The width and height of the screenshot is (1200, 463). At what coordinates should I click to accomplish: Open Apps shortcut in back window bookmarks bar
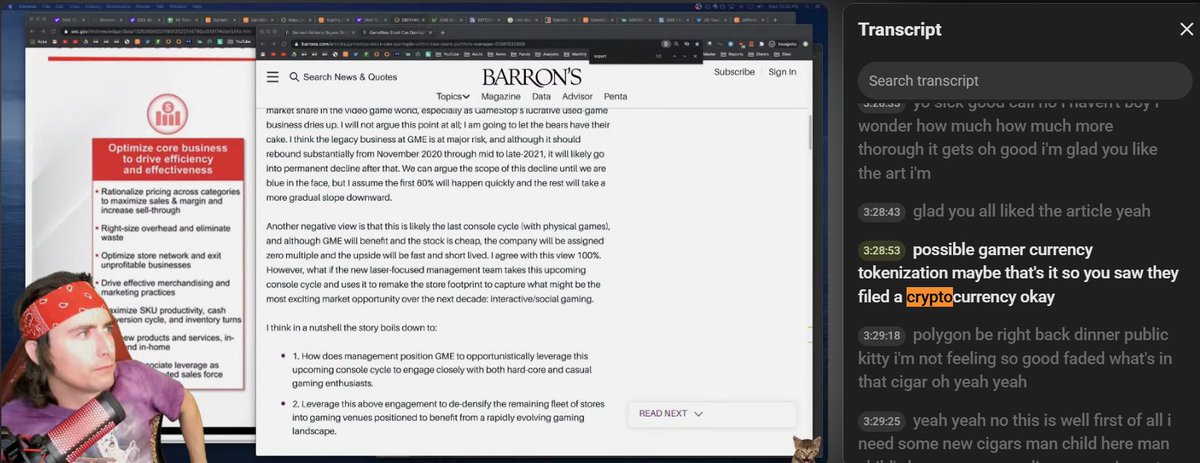point(38,42)
